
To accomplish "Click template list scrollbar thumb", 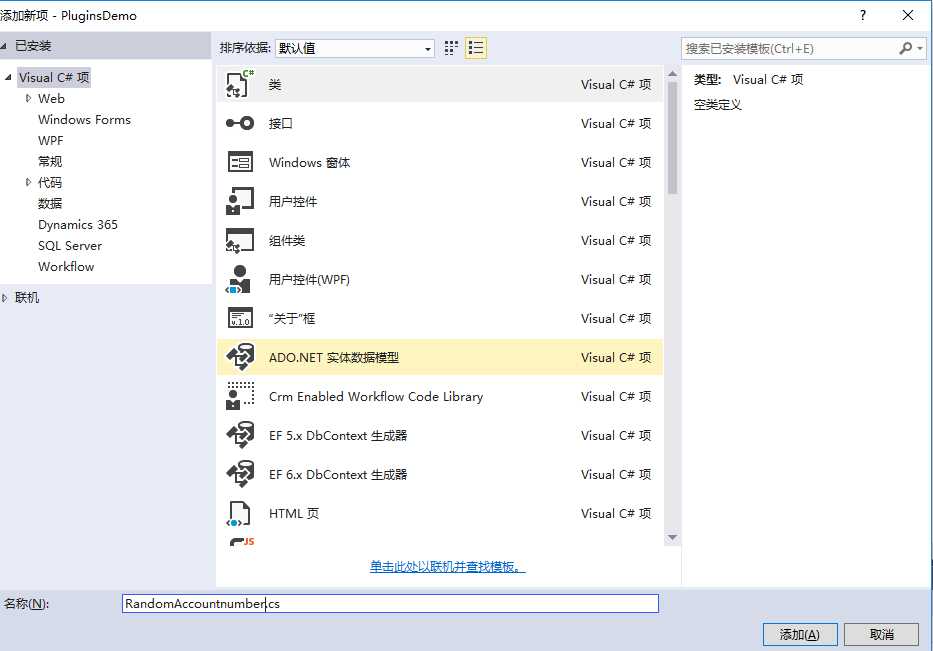I will tap(672, 138).
